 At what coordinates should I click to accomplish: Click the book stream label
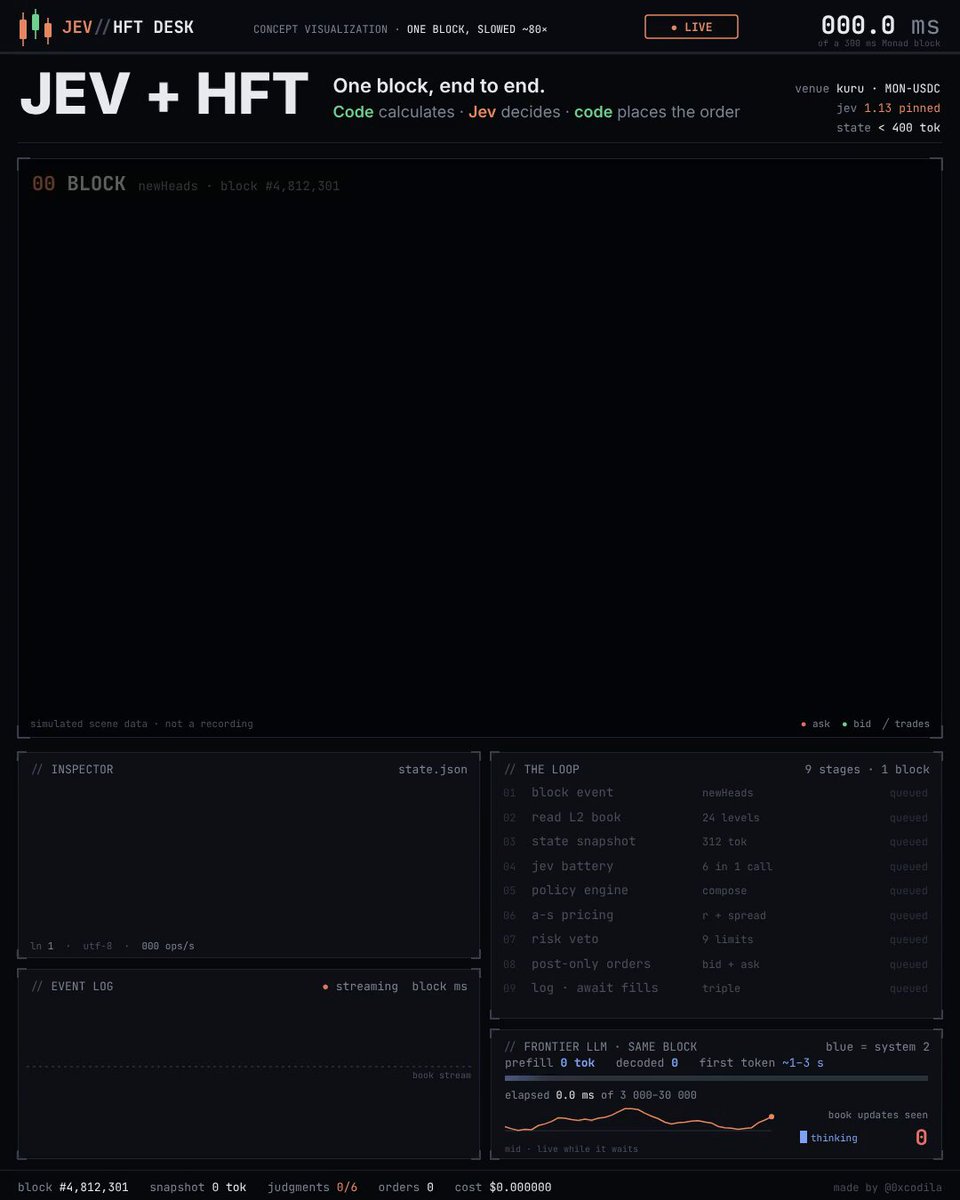442,1075
